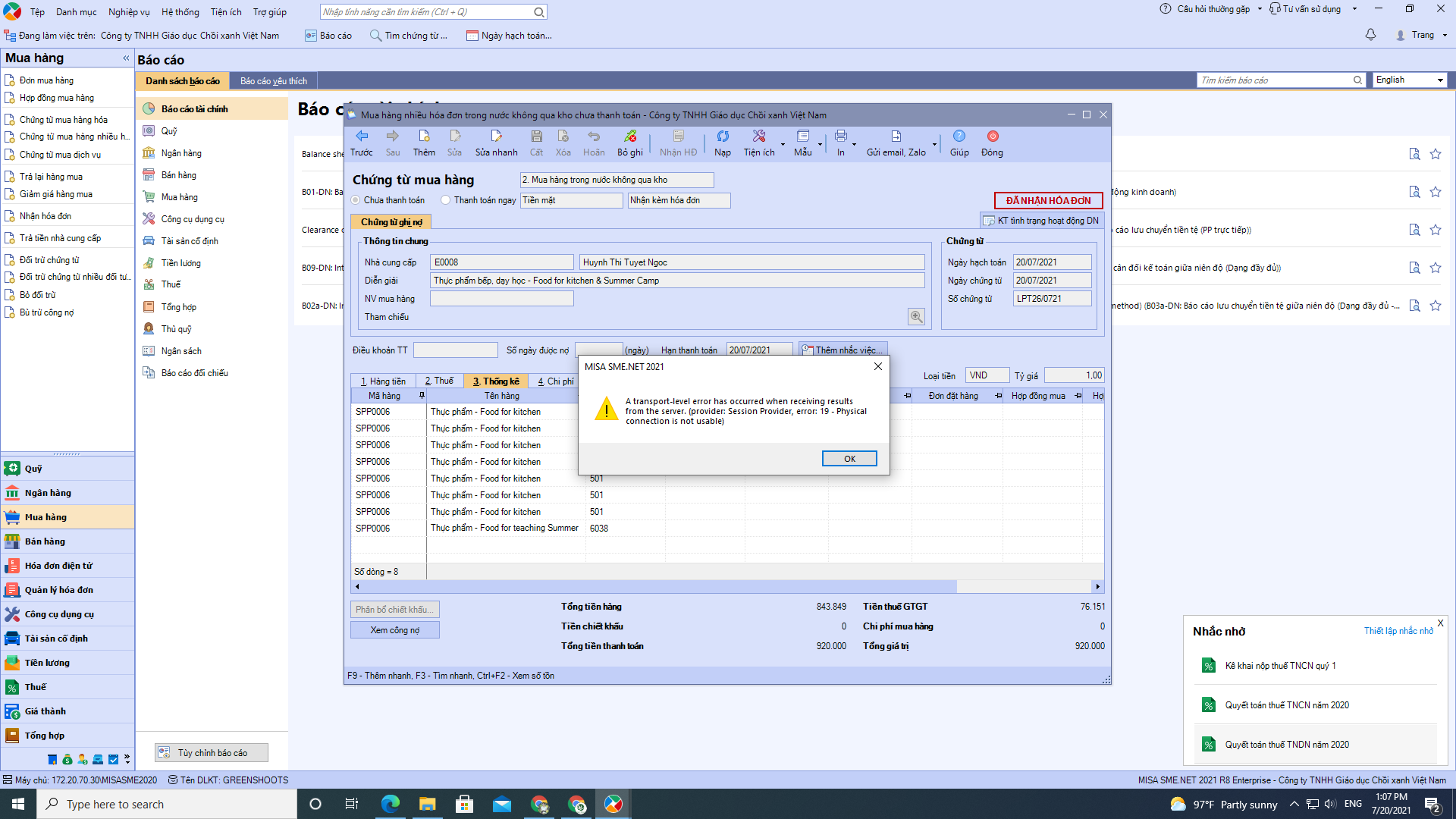Click the Gửi email, Zalo icon

pyautogui.click(x=896, y=136)
